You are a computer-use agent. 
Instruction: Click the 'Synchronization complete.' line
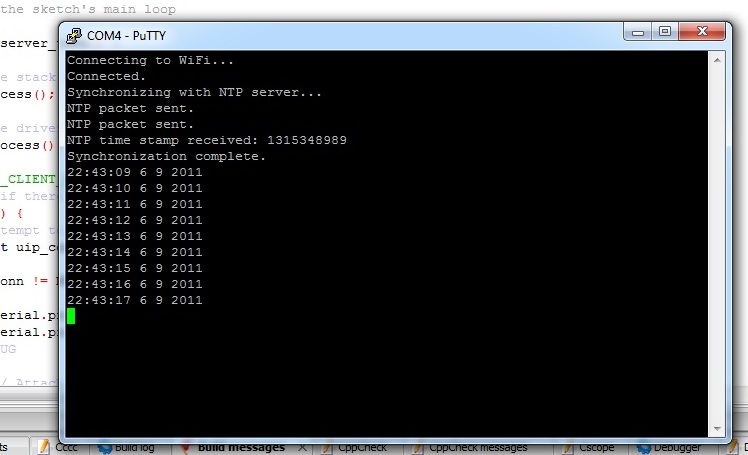click(x=166, y=156)
